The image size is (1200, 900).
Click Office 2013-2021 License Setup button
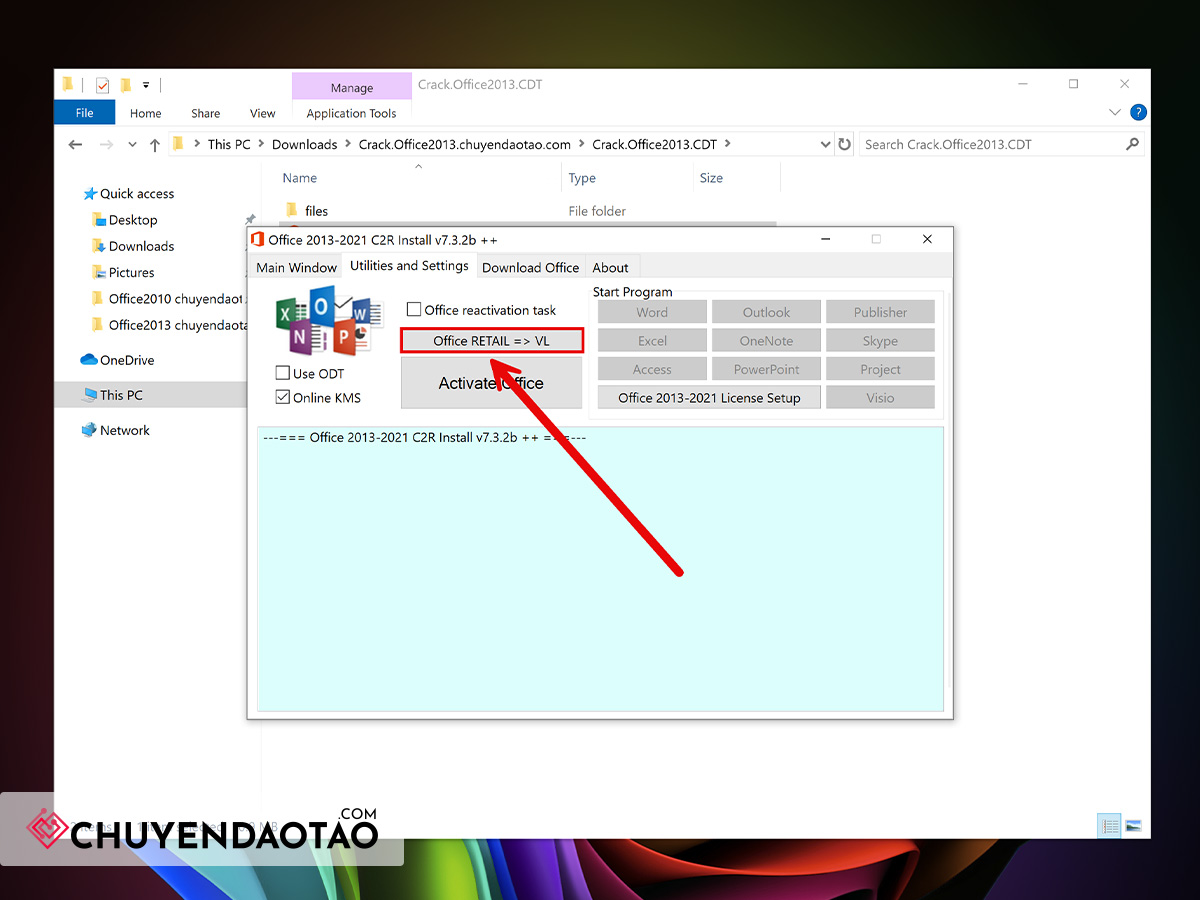[x=709, y=397]
